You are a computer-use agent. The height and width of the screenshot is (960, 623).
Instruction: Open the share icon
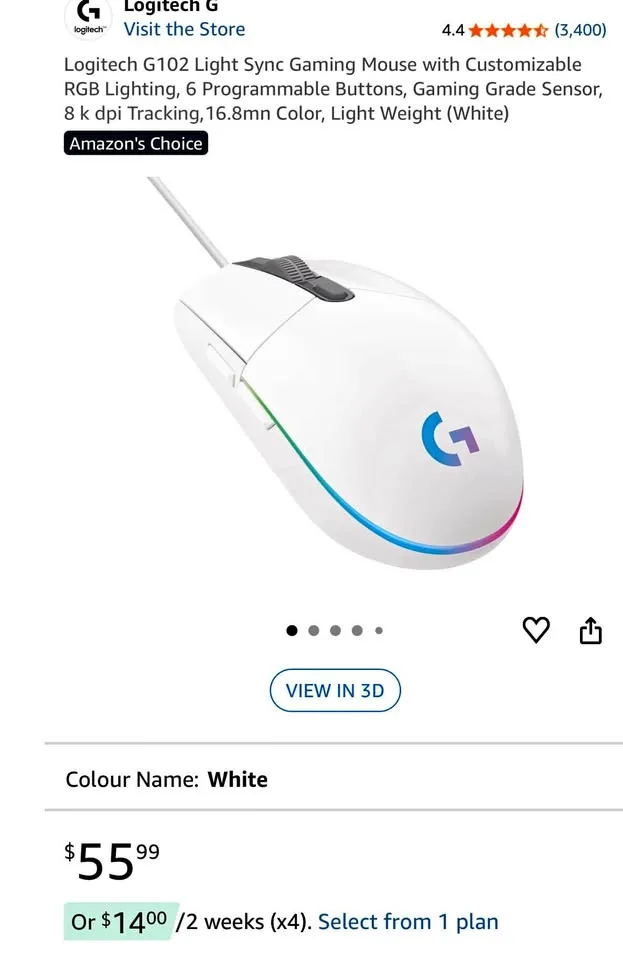(x=591, y=630)
